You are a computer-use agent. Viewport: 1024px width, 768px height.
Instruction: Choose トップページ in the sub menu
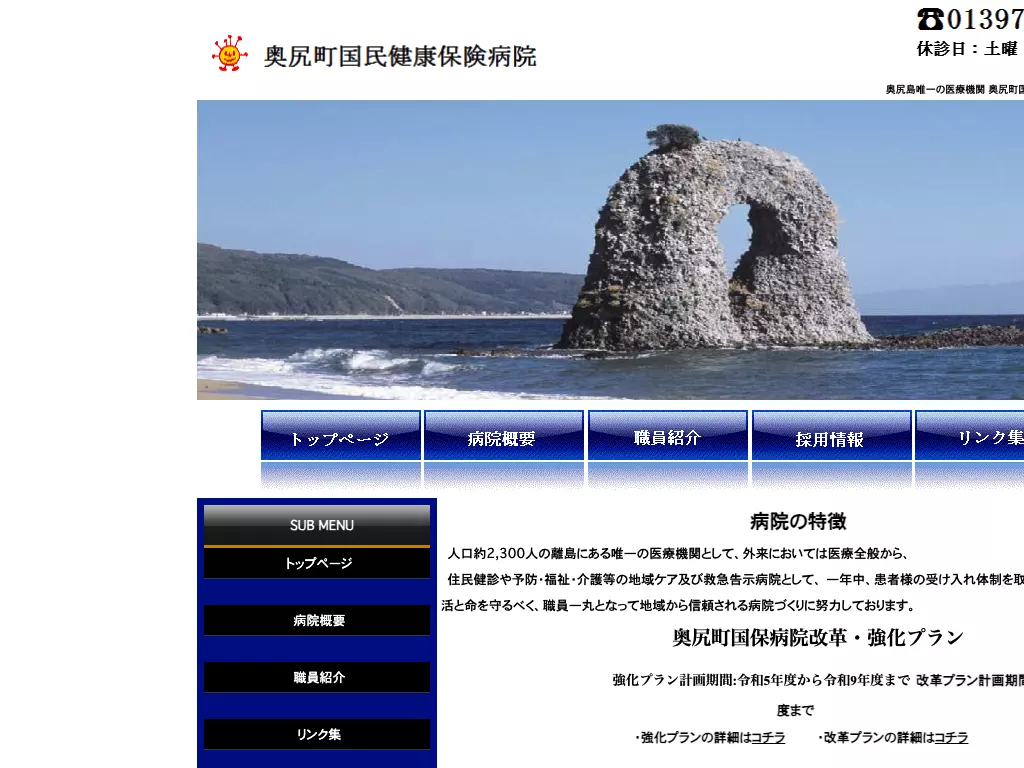[x=317, y=563]
